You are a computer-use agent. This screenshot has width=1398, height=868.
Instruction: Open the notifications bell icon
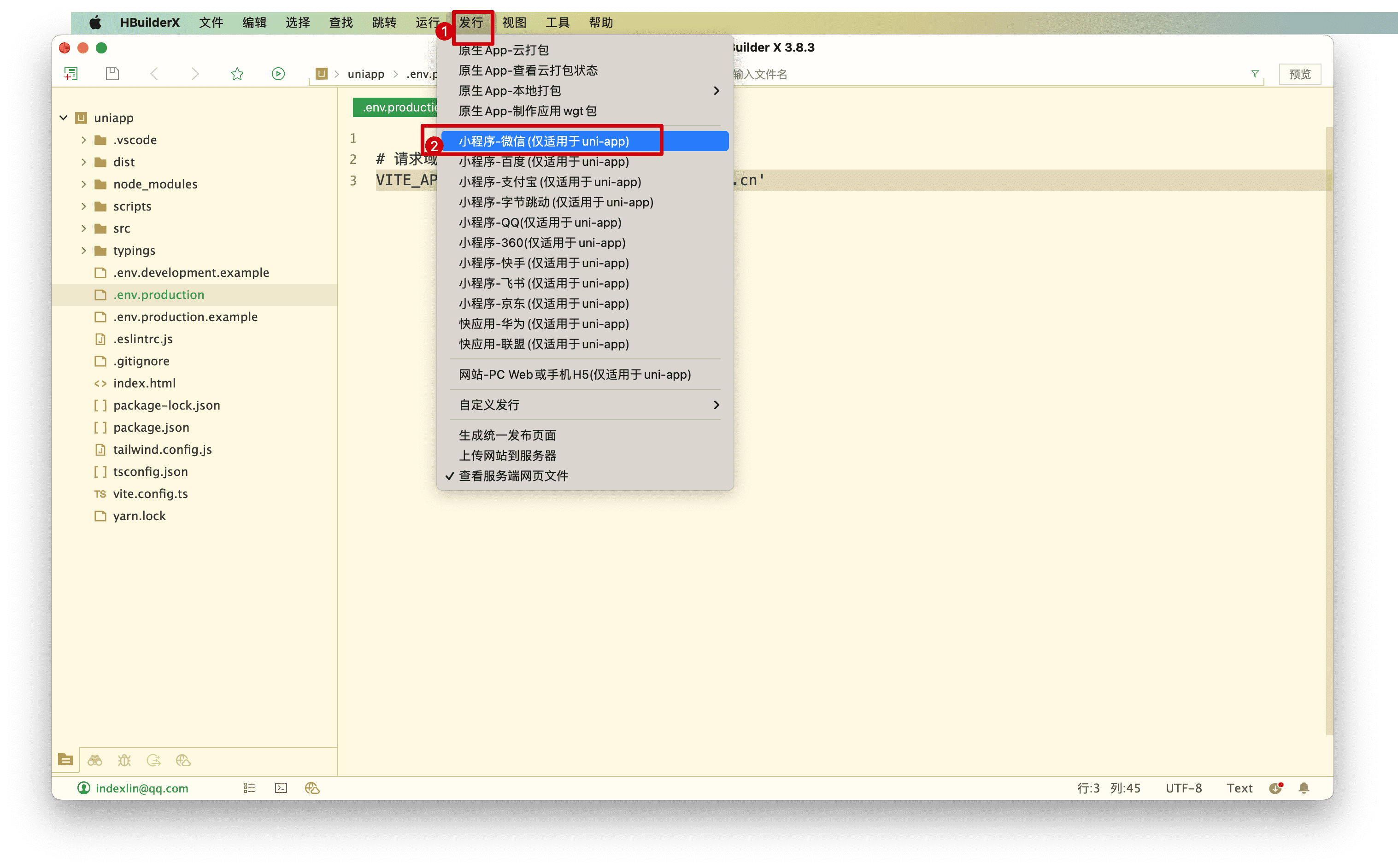(x=1304, y=788)
